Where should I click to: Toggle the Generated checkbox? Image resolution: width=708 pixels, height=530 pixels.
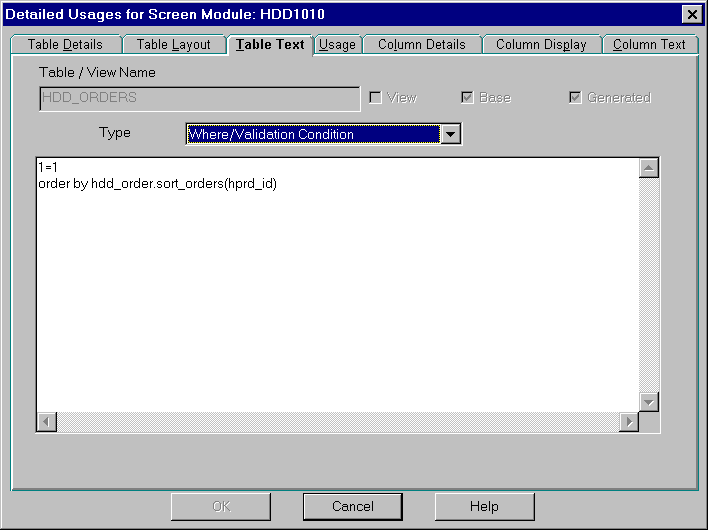575,98
